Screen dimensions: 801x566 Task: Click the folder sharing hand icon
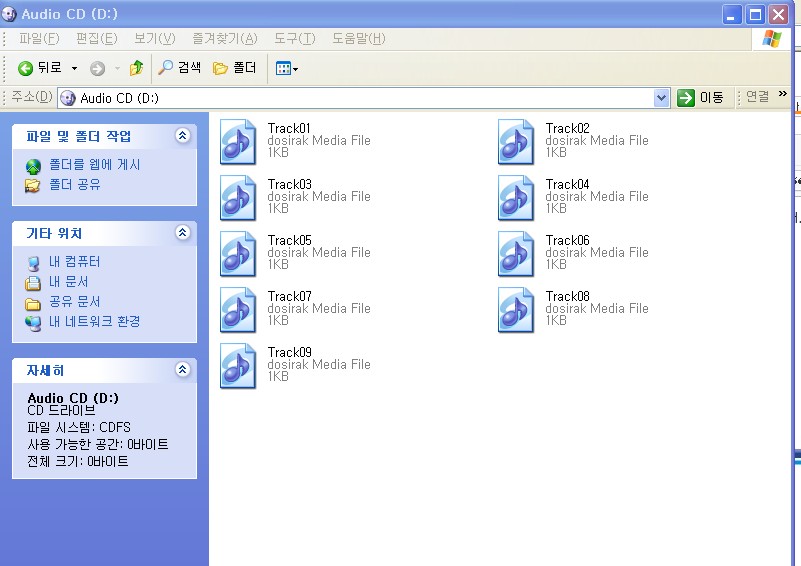click(x=33, y=185)
